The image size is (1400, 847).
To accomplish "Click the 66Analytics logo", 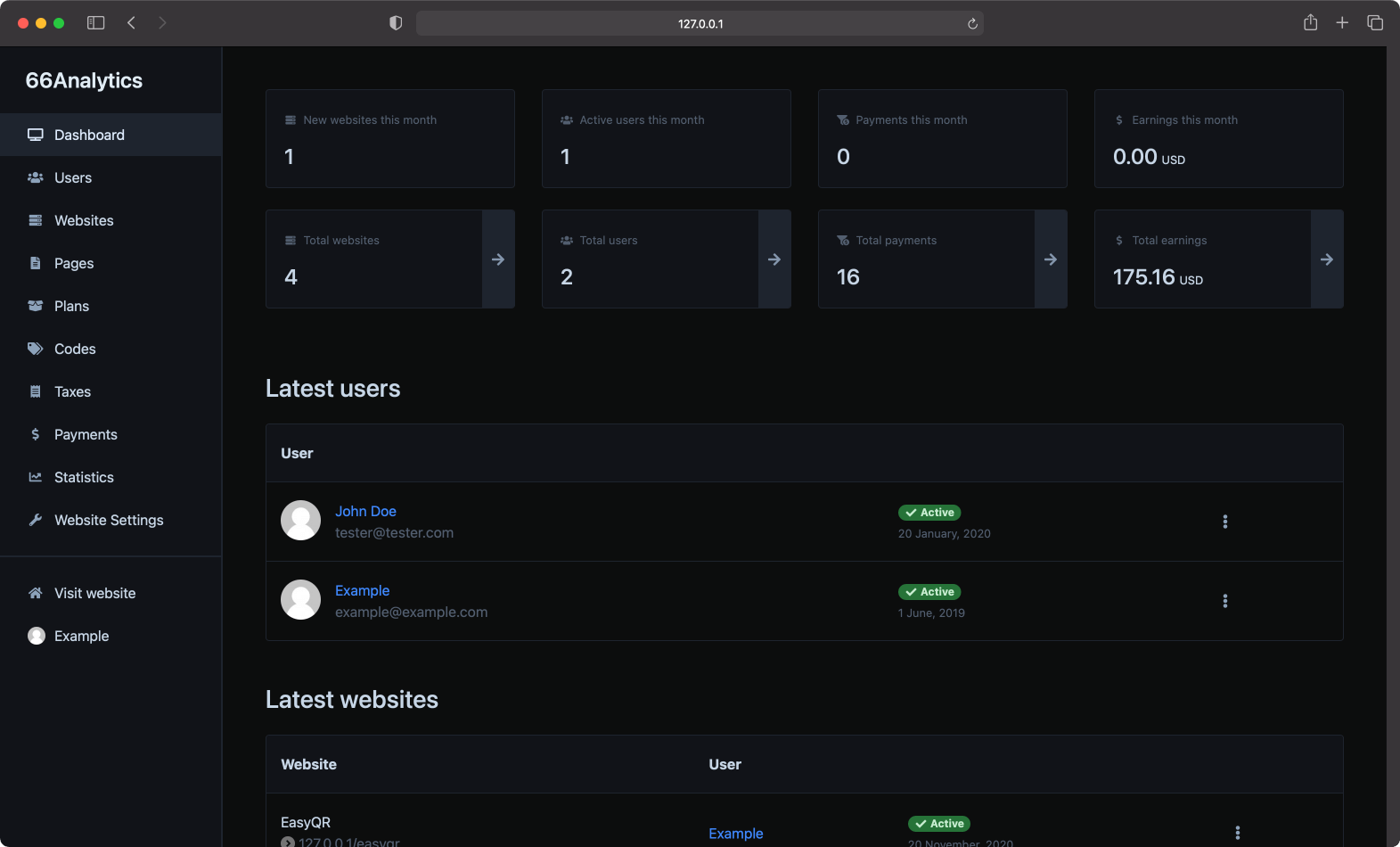I will click(x=84, y=80).
